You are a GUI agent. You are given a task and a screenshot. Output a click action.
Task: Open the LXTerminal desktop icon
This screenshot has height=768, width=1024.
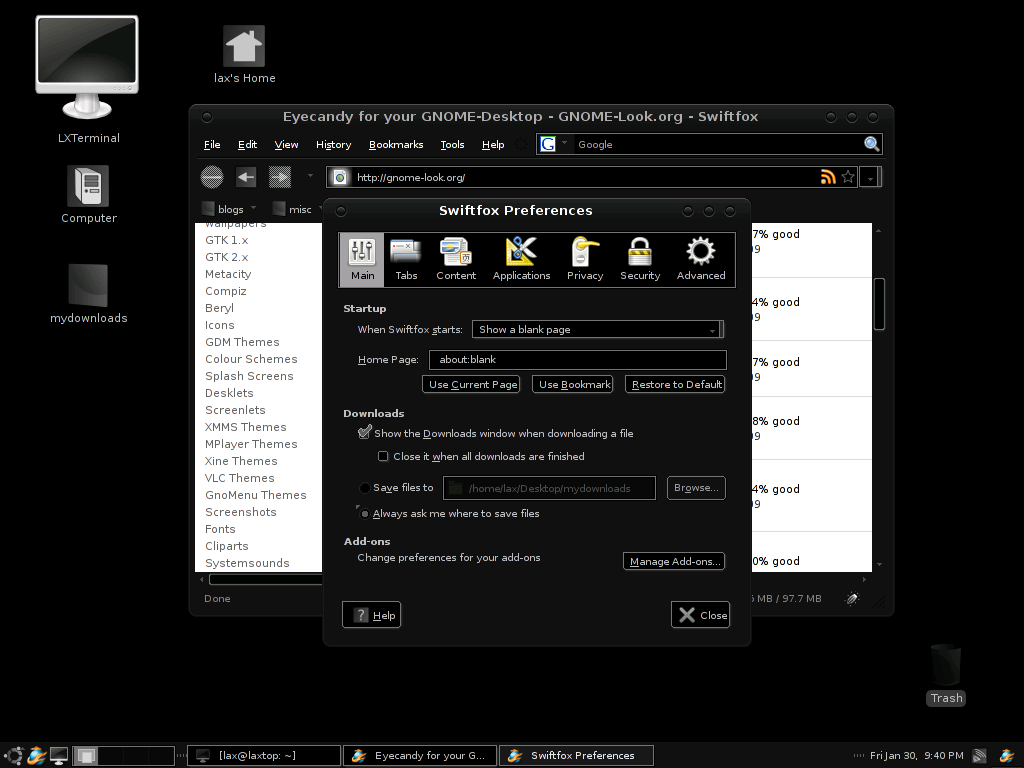click(88, 79)
